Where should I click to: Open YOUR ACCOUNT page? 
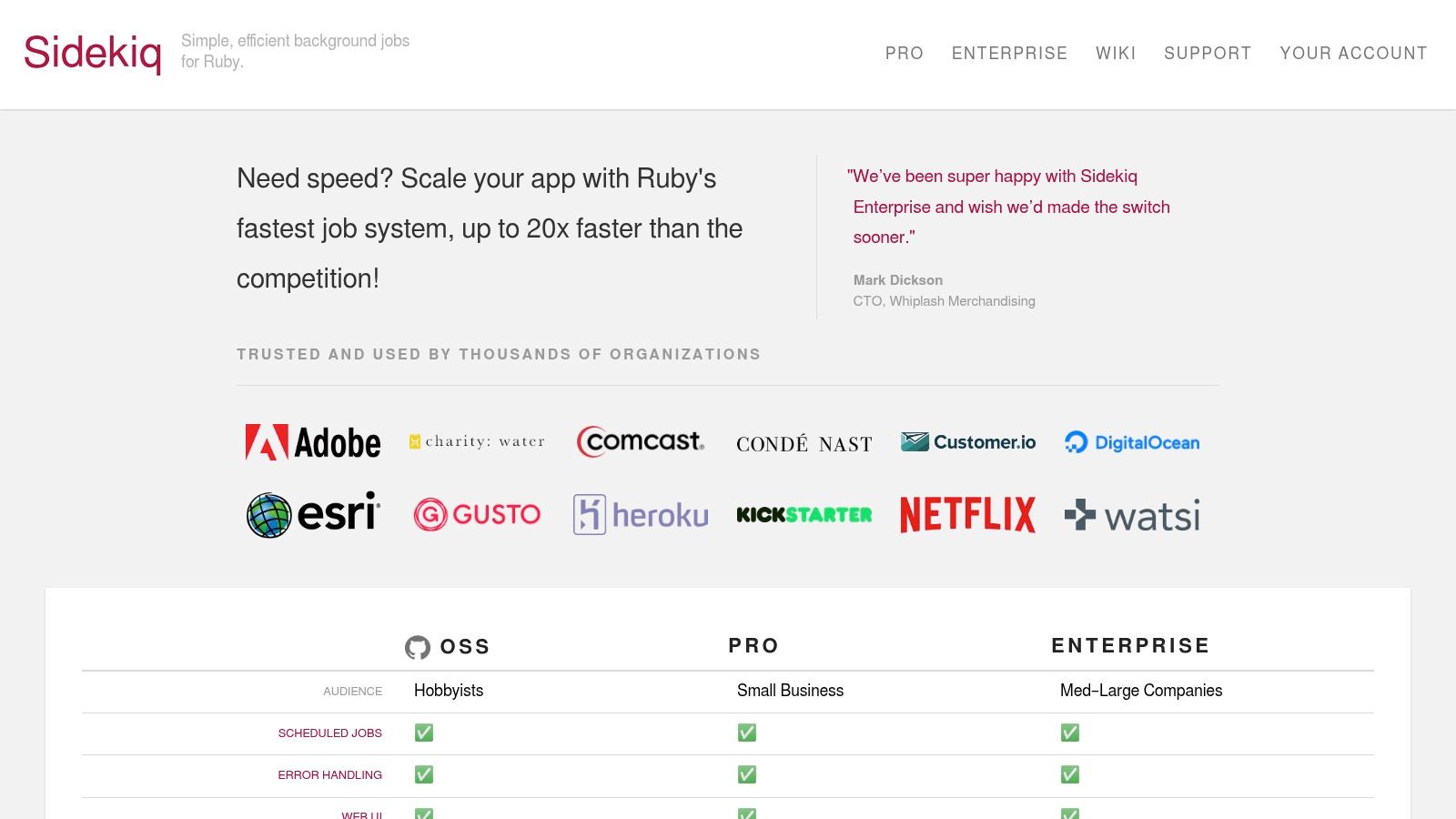point(1353,53)
